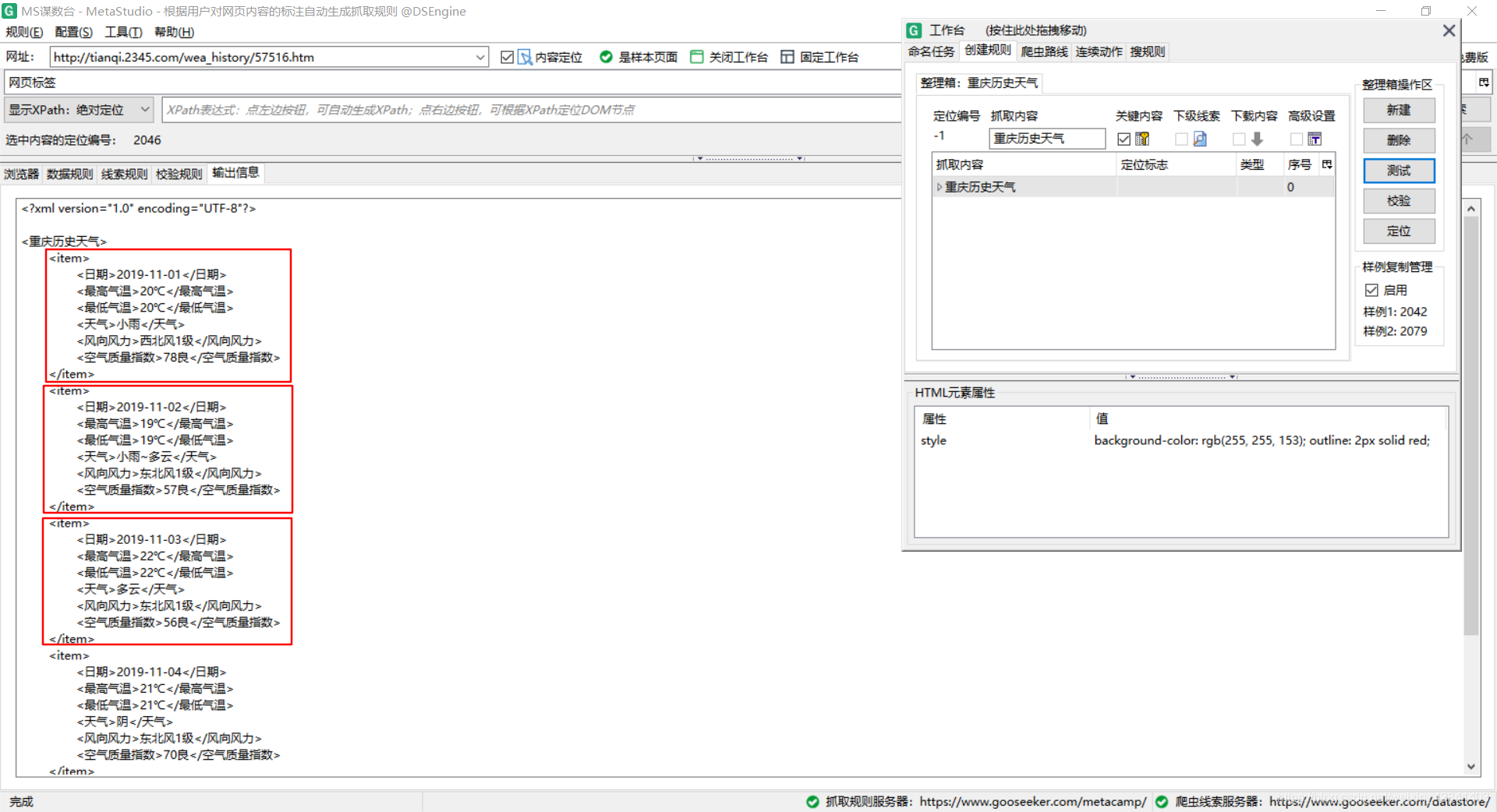The width and height of the screenshot is (1497, 812).
Task: Click the output pane scroll up arrow
Action: tap(1471, 209)
